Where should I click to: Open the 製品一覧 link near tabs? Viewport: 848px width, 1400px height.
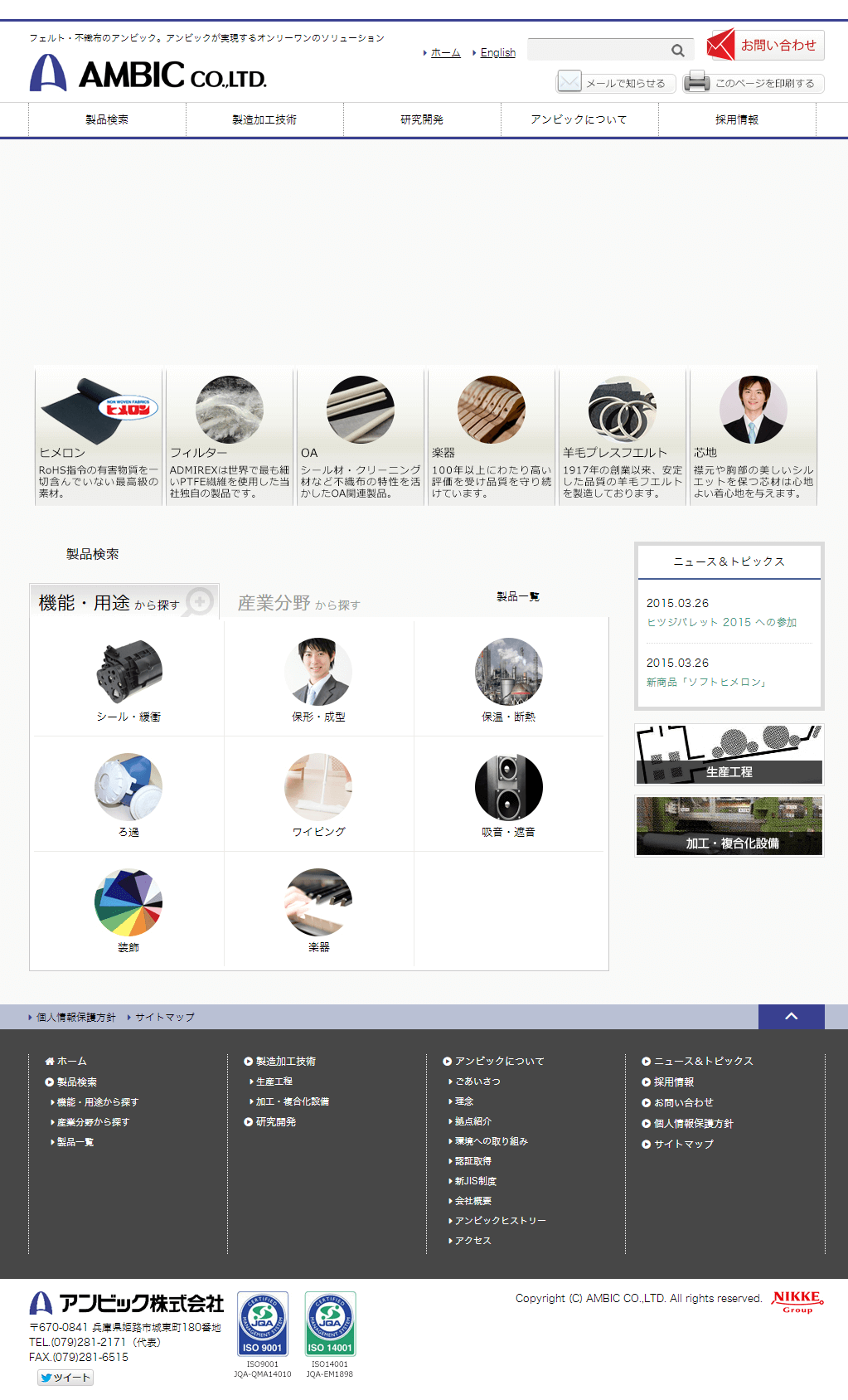(x=518, y=596)
